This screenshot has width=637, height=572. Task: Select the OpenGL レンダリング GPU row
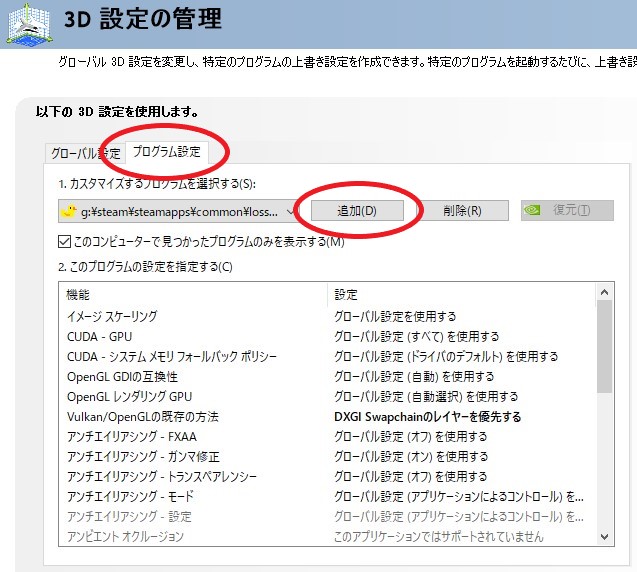[x=327, y=396]
